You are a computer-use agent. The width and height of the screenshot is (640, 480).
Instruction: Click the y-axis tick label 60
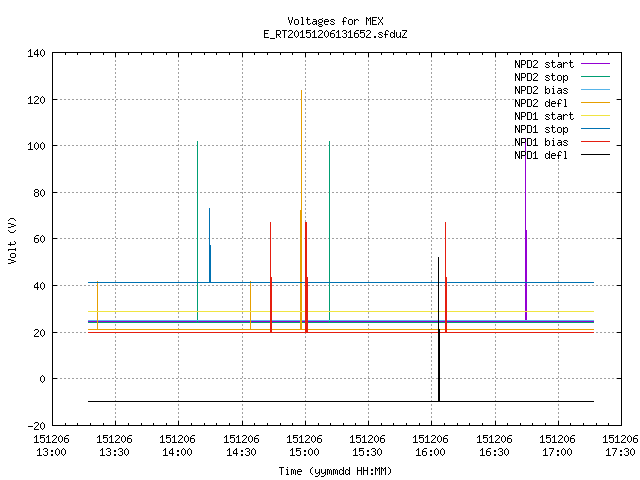(x=39, y=239)
